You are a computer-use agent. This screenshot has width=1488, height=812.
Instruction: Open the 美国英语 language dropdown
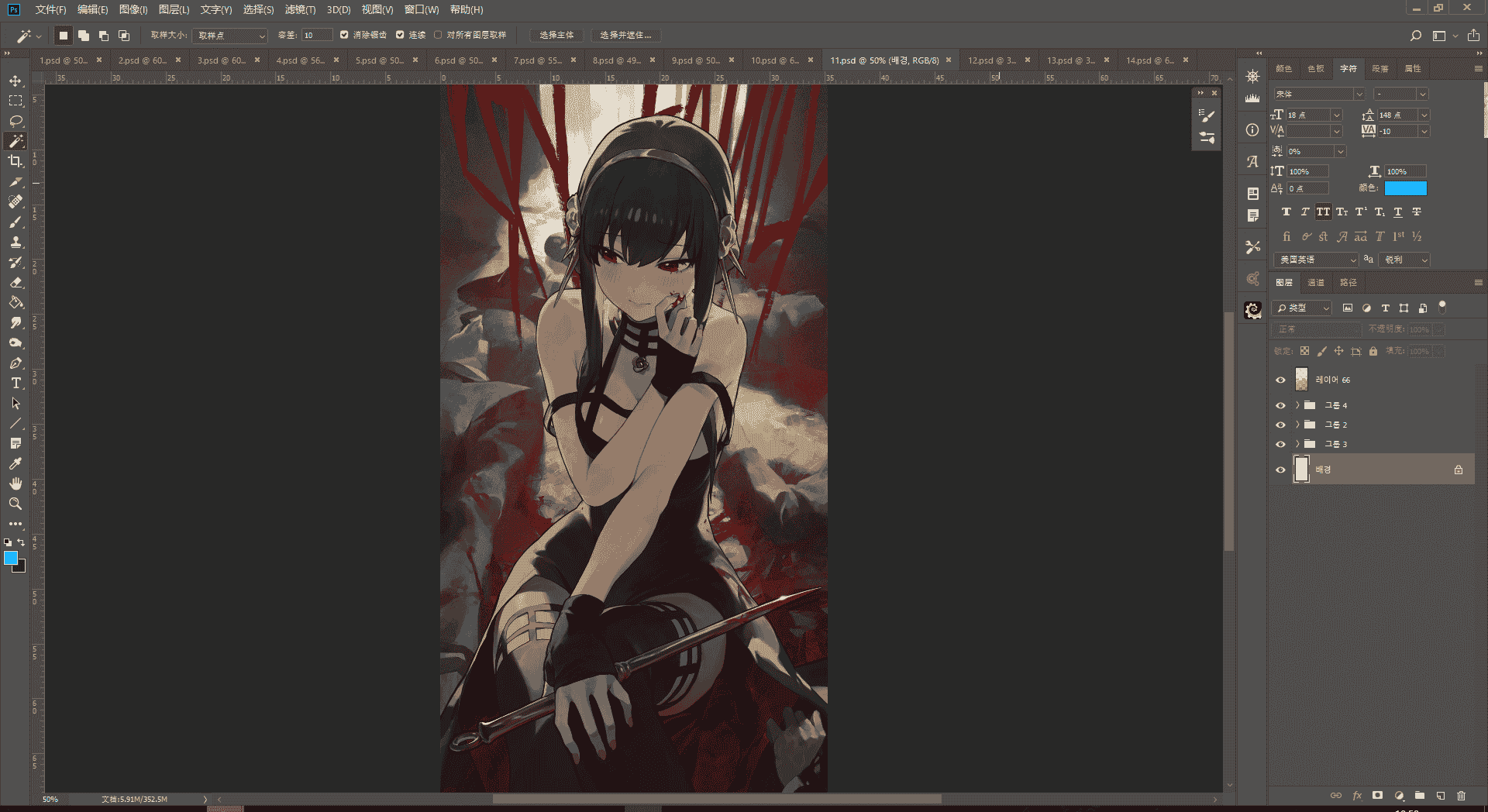click(1316, 260)
